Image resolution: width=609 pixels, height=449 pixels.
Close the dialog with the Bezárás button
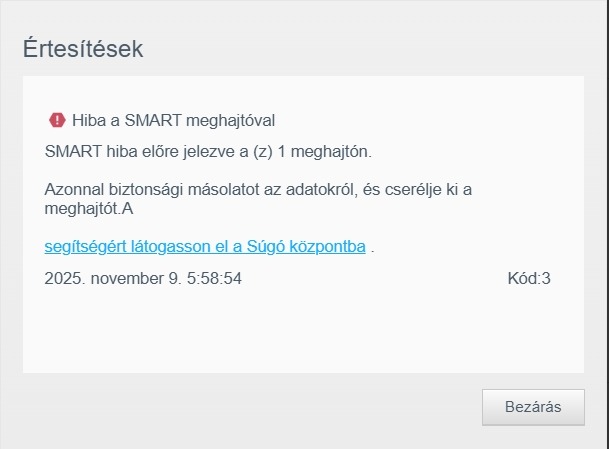pyautogui.click(x=533, y=407)
